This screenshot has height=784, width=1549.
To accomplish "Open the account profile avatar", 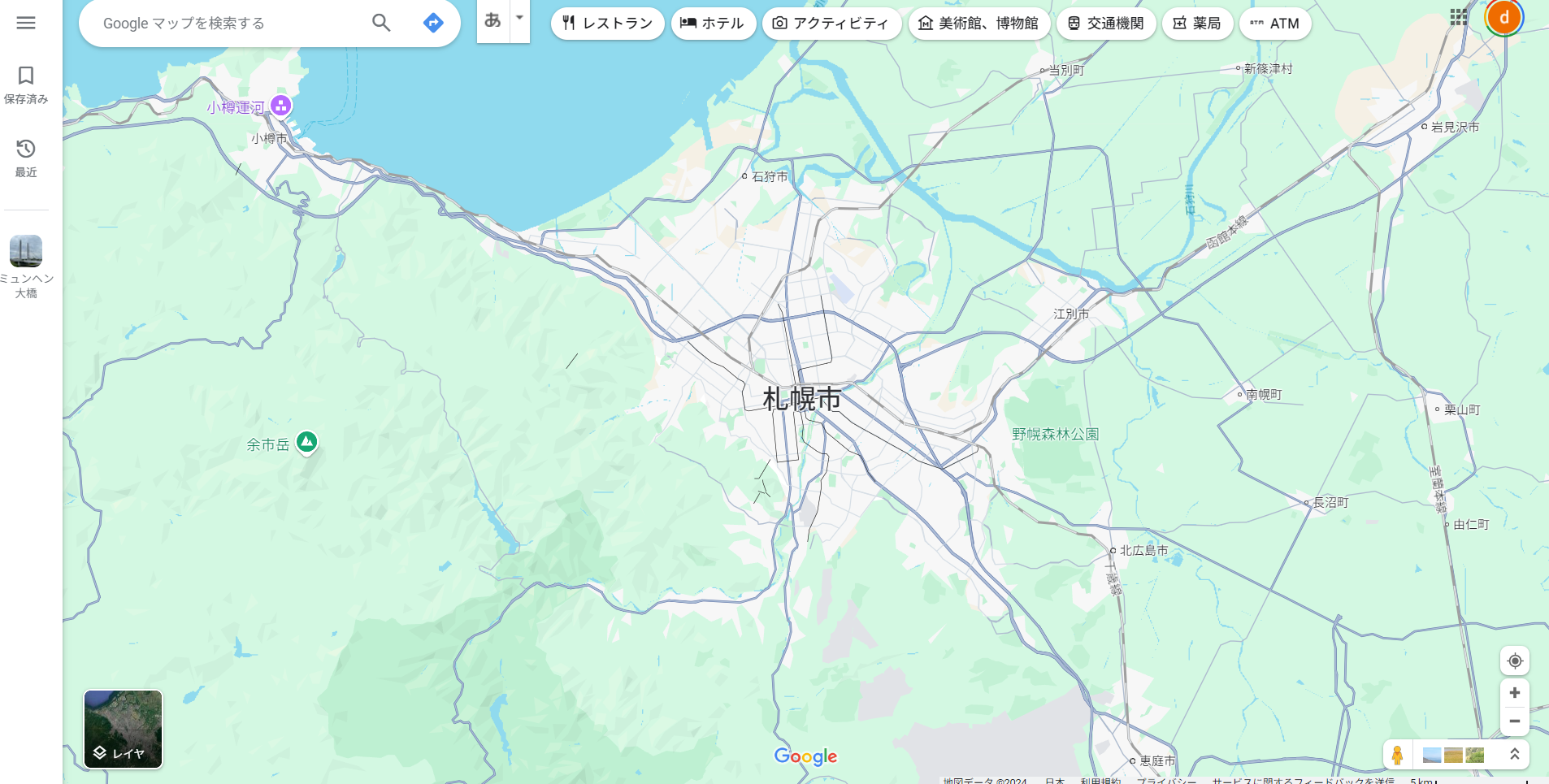I will 1504,17.
